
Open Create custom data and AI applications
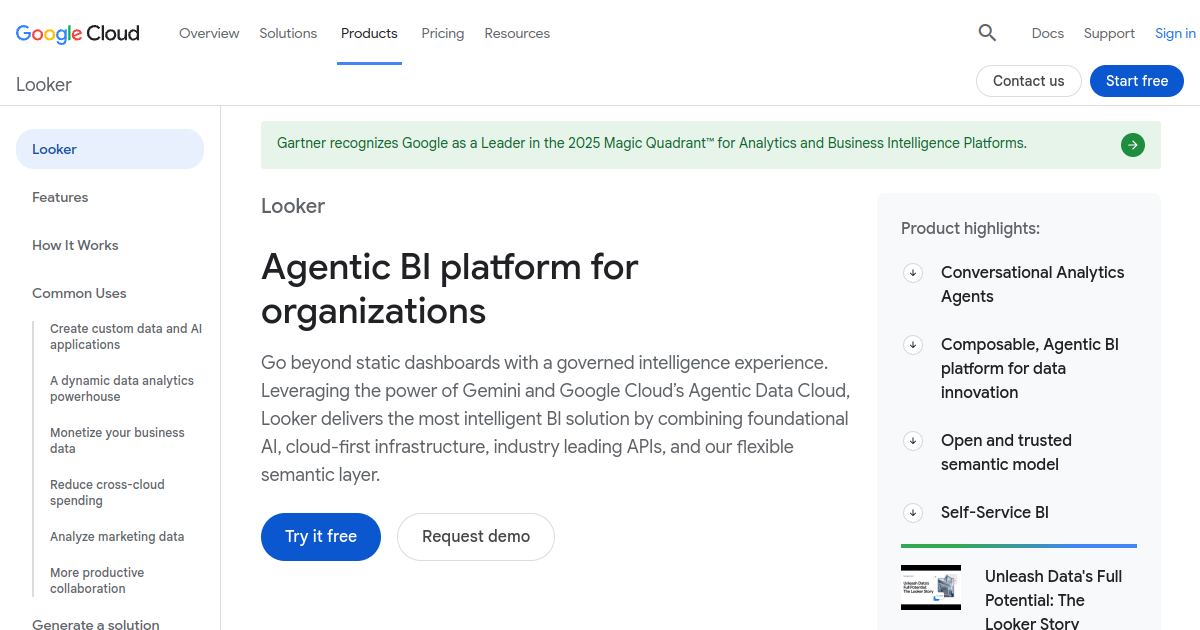click(126, 337)
